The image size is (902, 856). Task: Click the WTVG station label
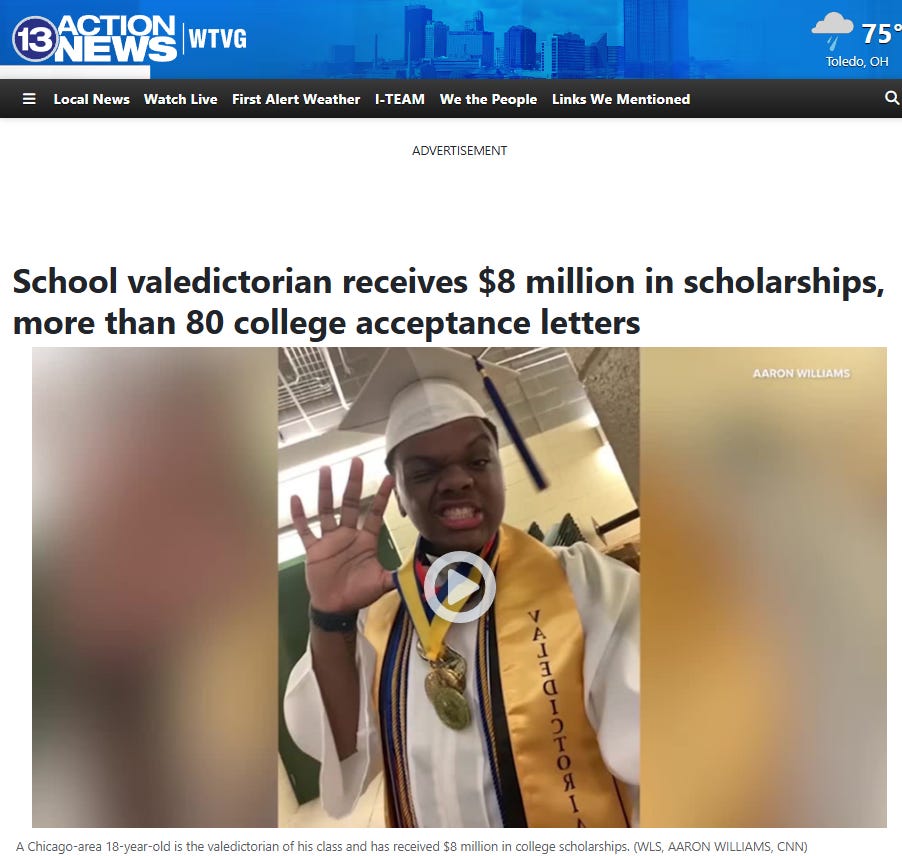pyautogui.click(x=217, y=39)
